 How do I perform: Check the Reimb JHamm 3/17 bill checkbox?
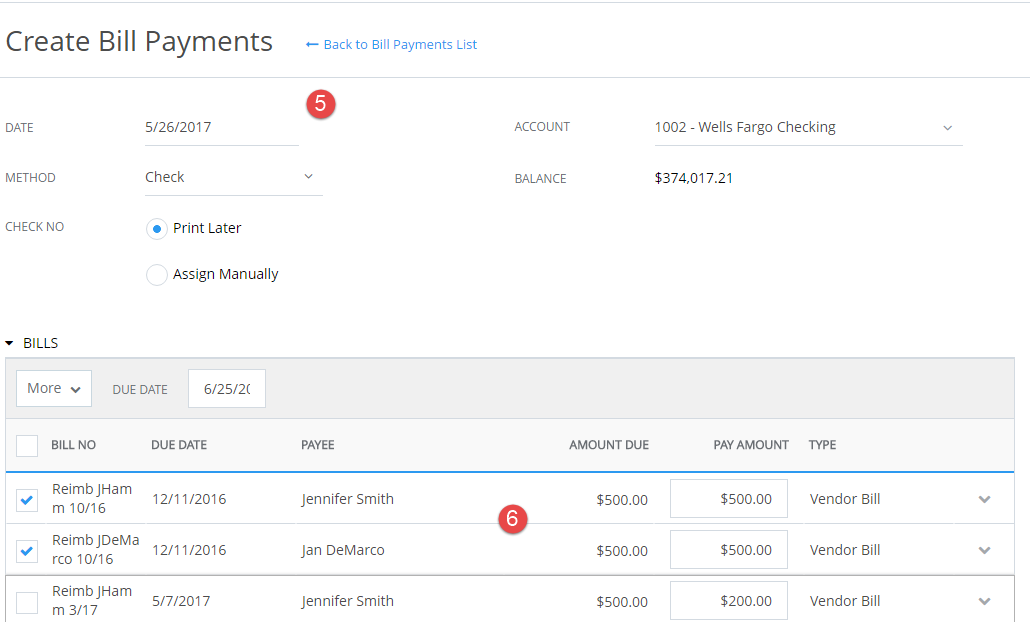[x=27, y=602]
